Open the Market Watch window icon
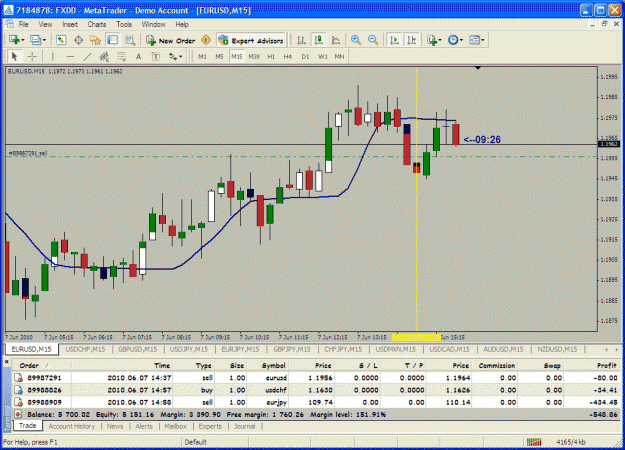Screen dimensions: 625x450 (61, 40)
